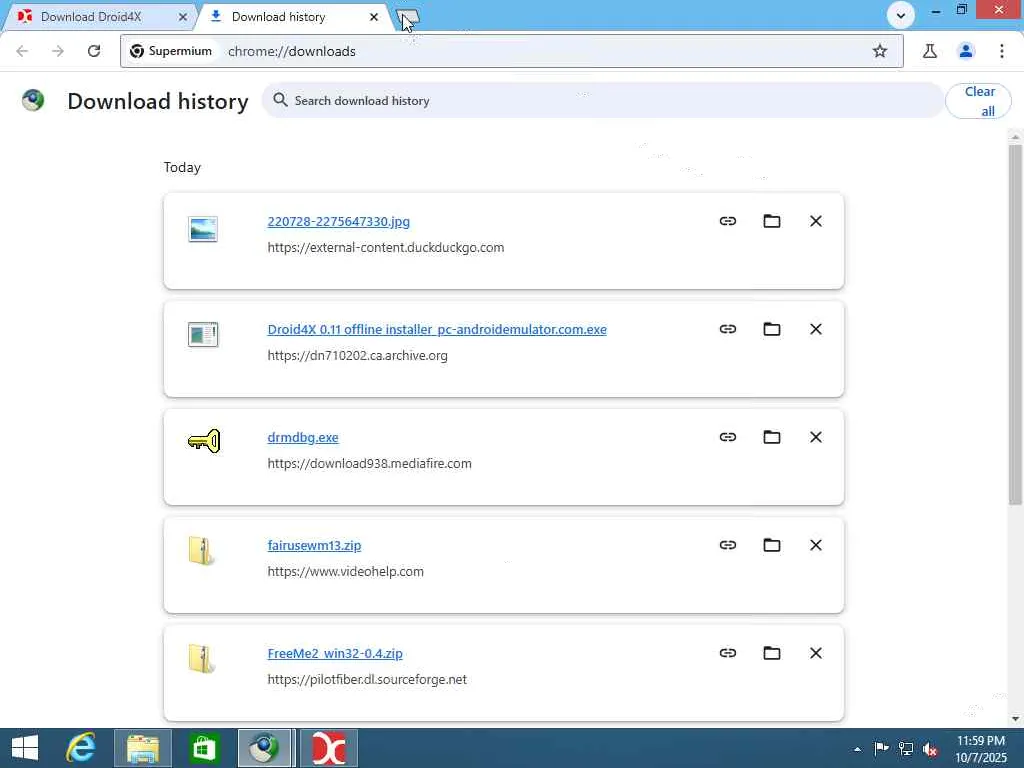The width and height of the screenshot is (1024, 768).
Task: Copy download link for fairusewm13.zip
Action: coord(728,545)
